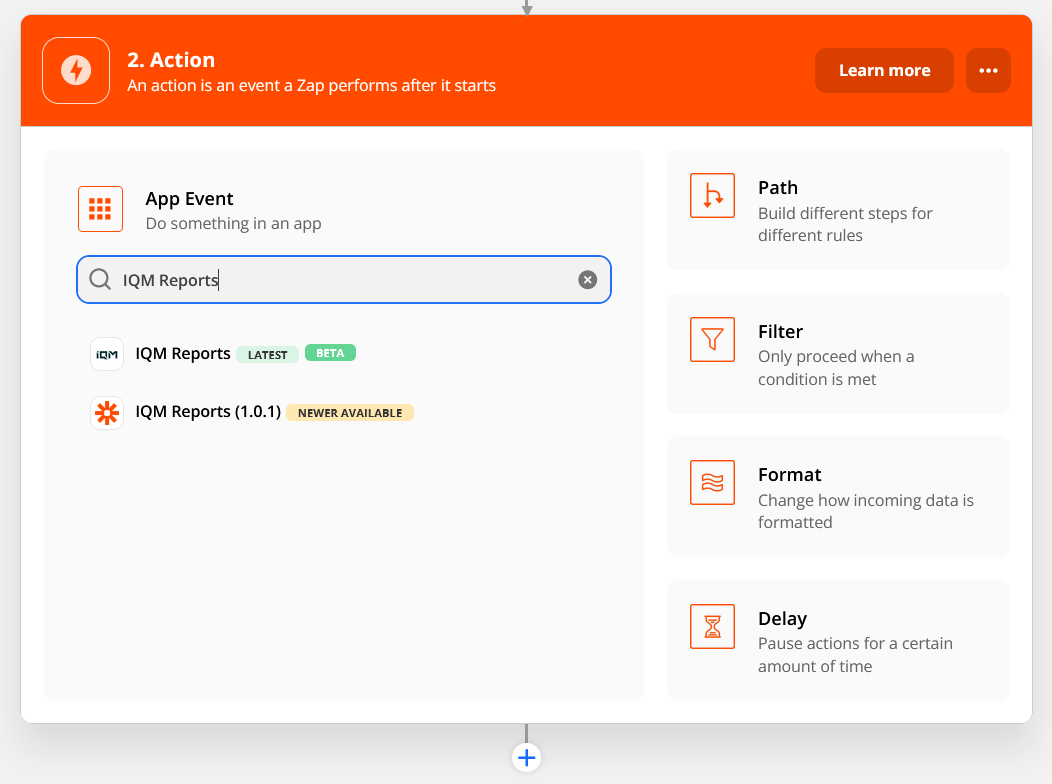Screen dimensions: 1052x784
Task: Choose Delay to pause actions
Action: pyautogui.click(x=838, y=642)
